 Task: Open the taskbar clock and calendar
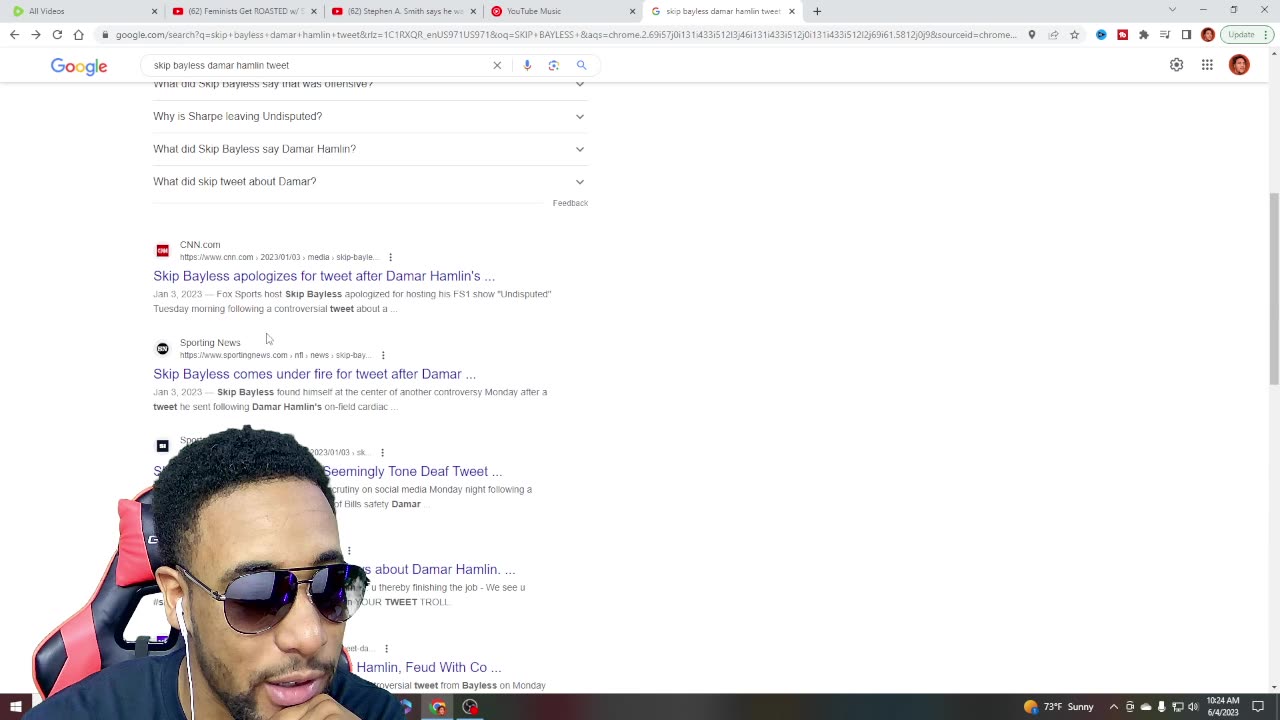1223,707
